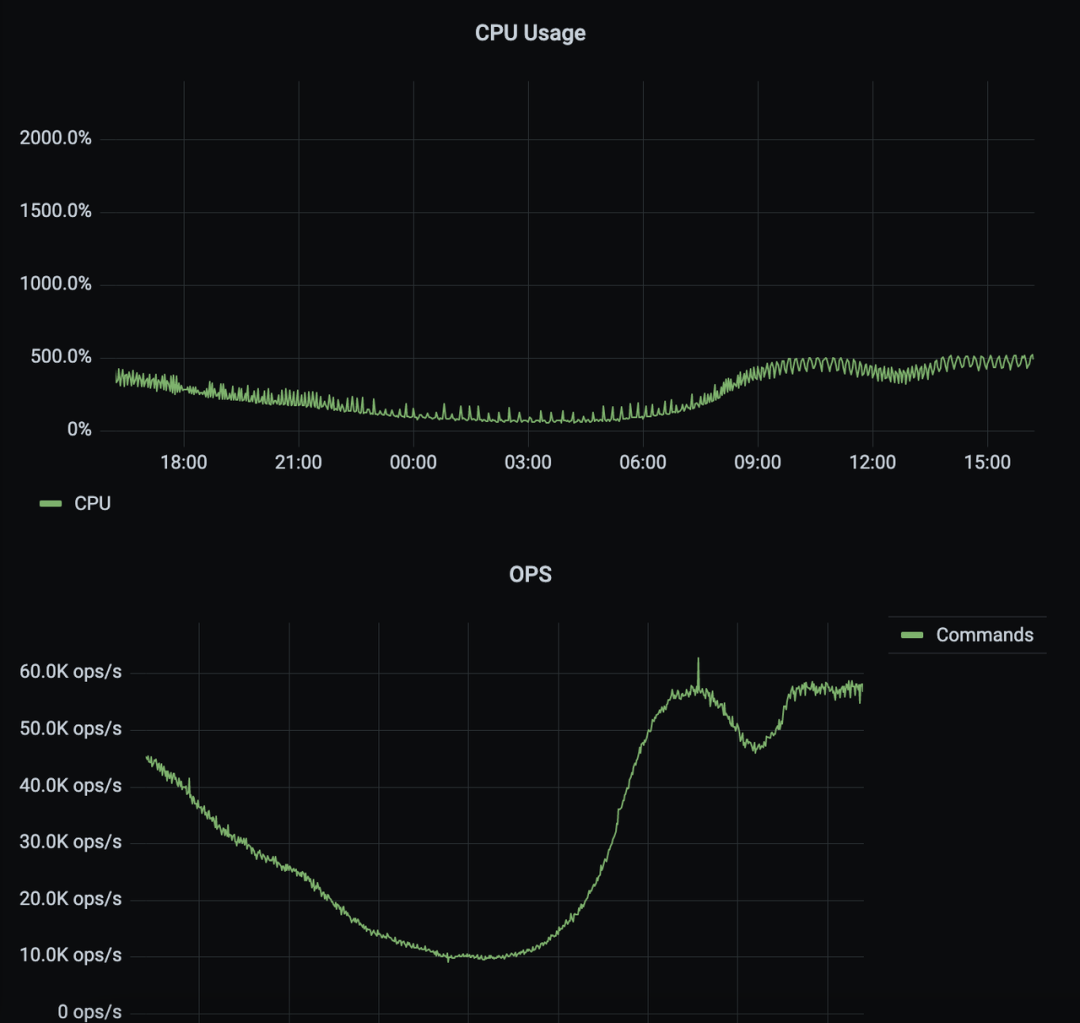Click the 0 ops/s axis label

point(90,1012)
